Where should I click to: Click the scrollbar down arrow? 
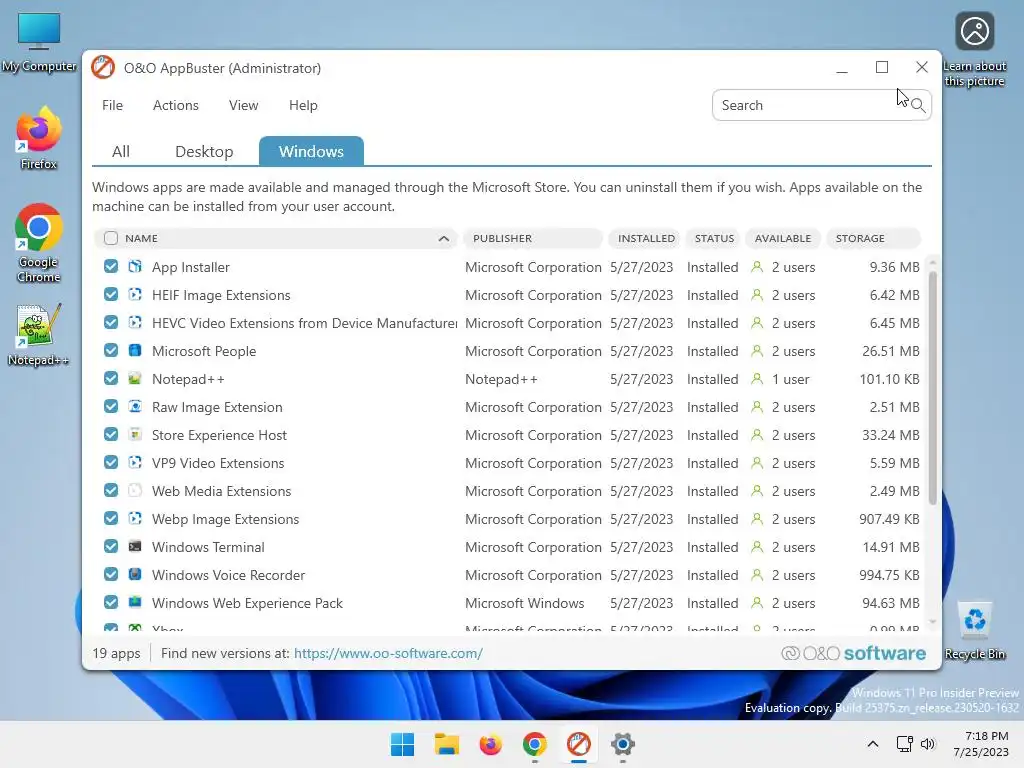click(x=933, y=622)
